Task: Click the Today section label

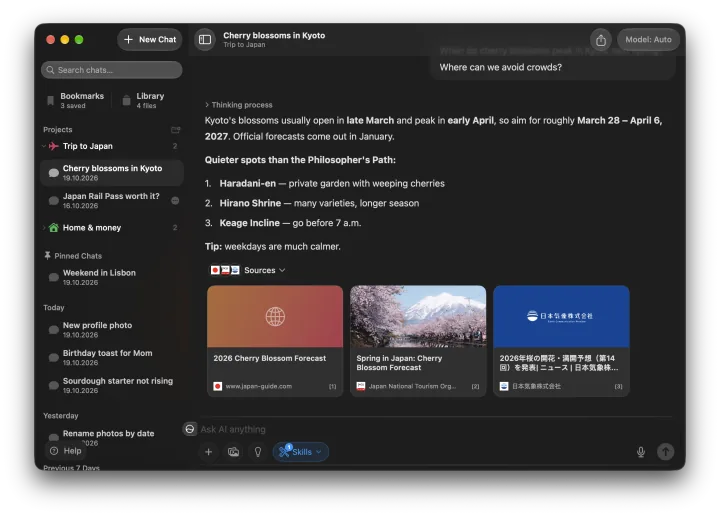Action: click(x=54, y=308)
